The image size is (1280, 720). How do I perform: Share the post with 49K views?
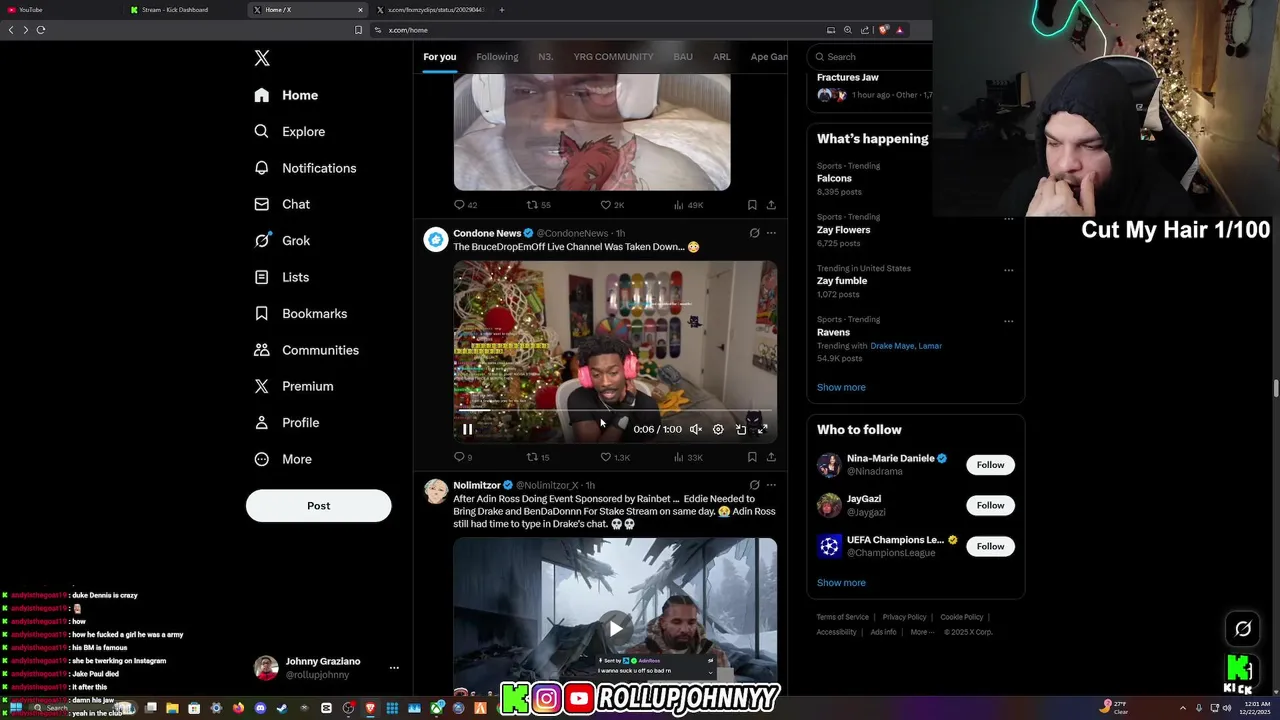click(771, 205)
